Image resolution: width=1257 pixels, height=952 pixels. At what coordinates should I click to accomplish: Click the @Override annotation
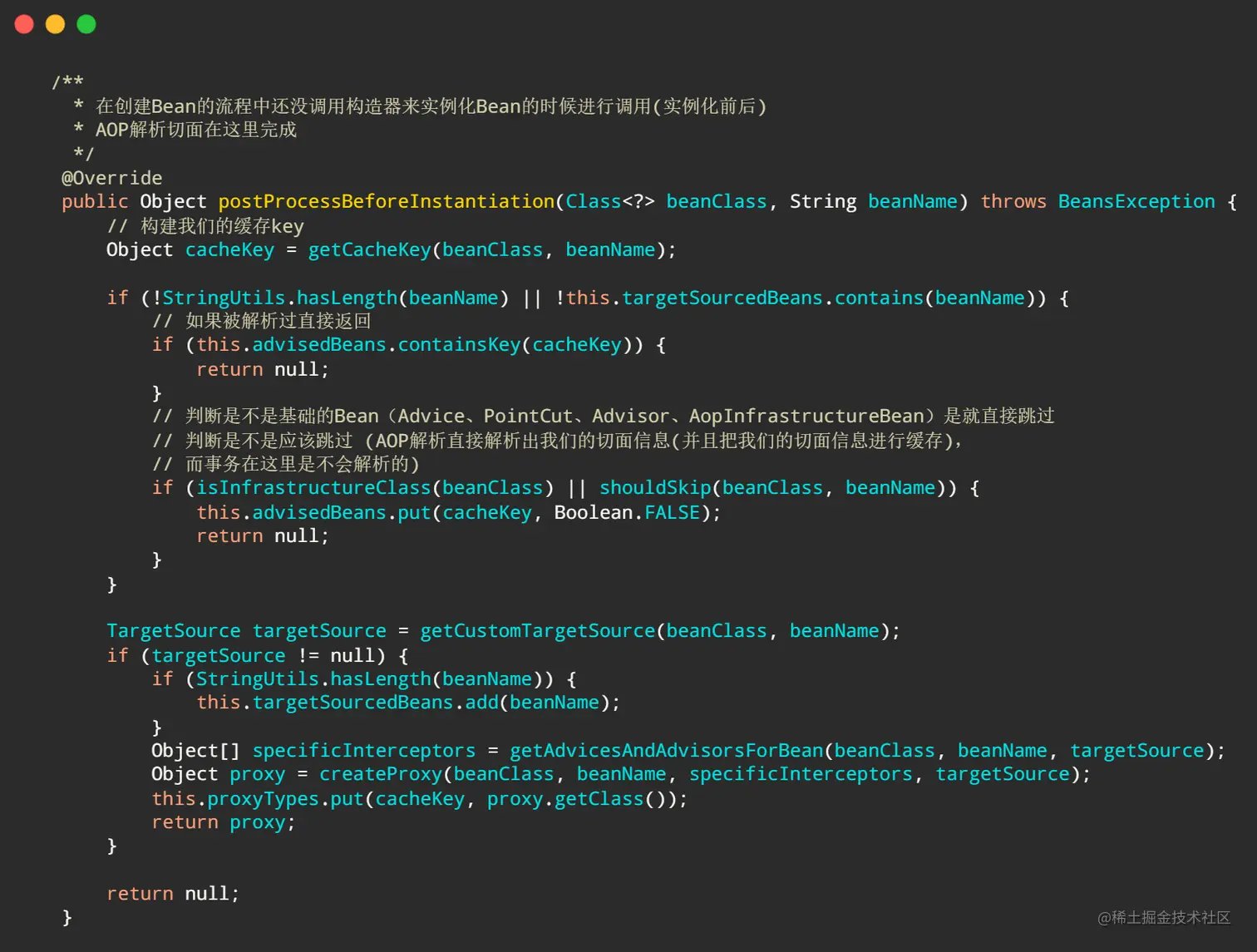pyautogui.click(x=111, y=177)
